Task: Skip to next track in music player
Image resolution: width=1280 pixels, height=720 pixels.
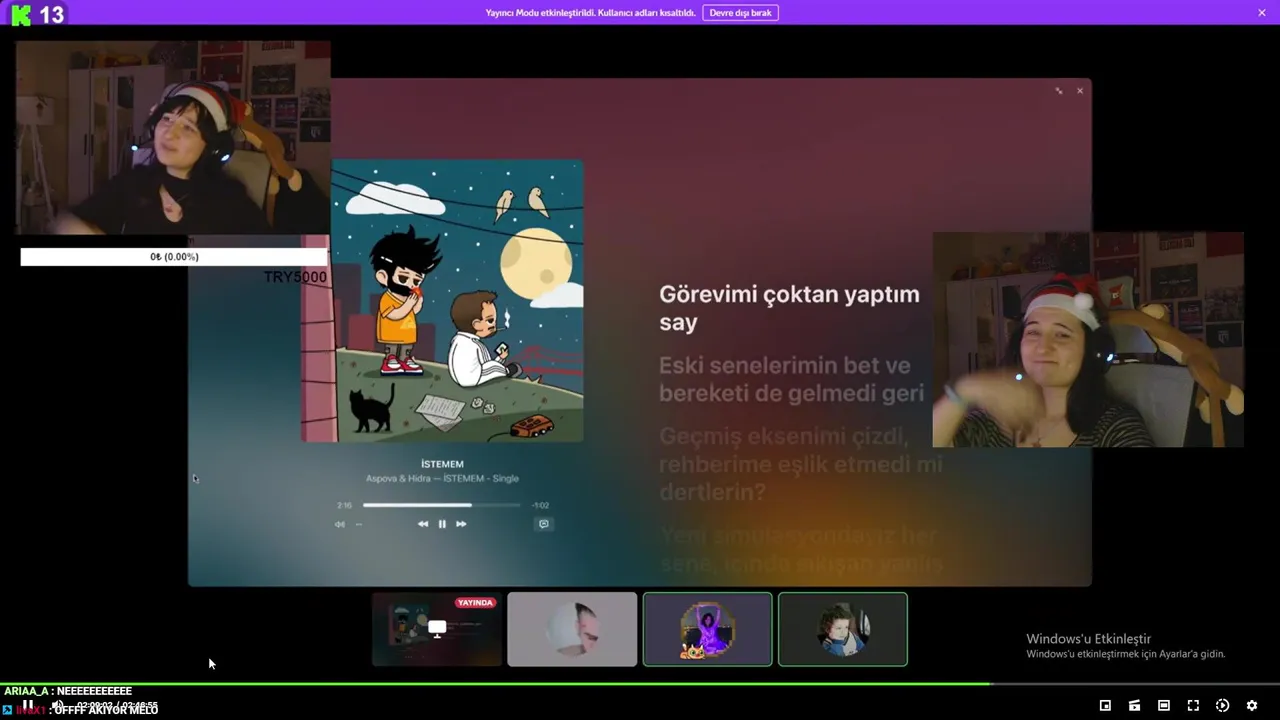Action: [x=461, y=524]
